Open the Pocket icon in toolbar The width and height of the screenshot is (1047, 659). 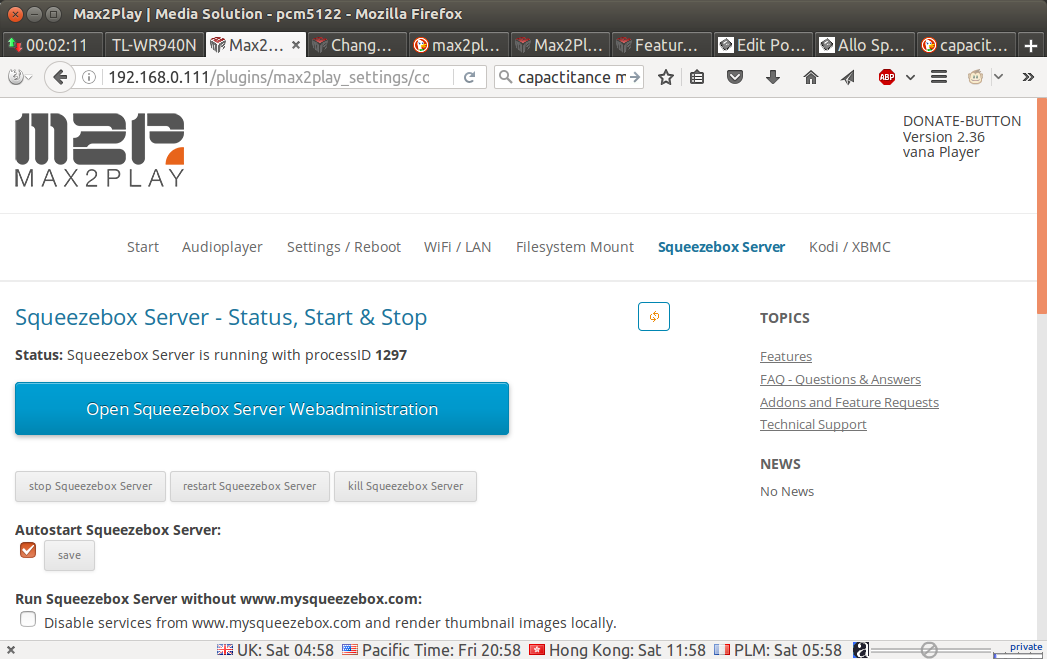735,77
